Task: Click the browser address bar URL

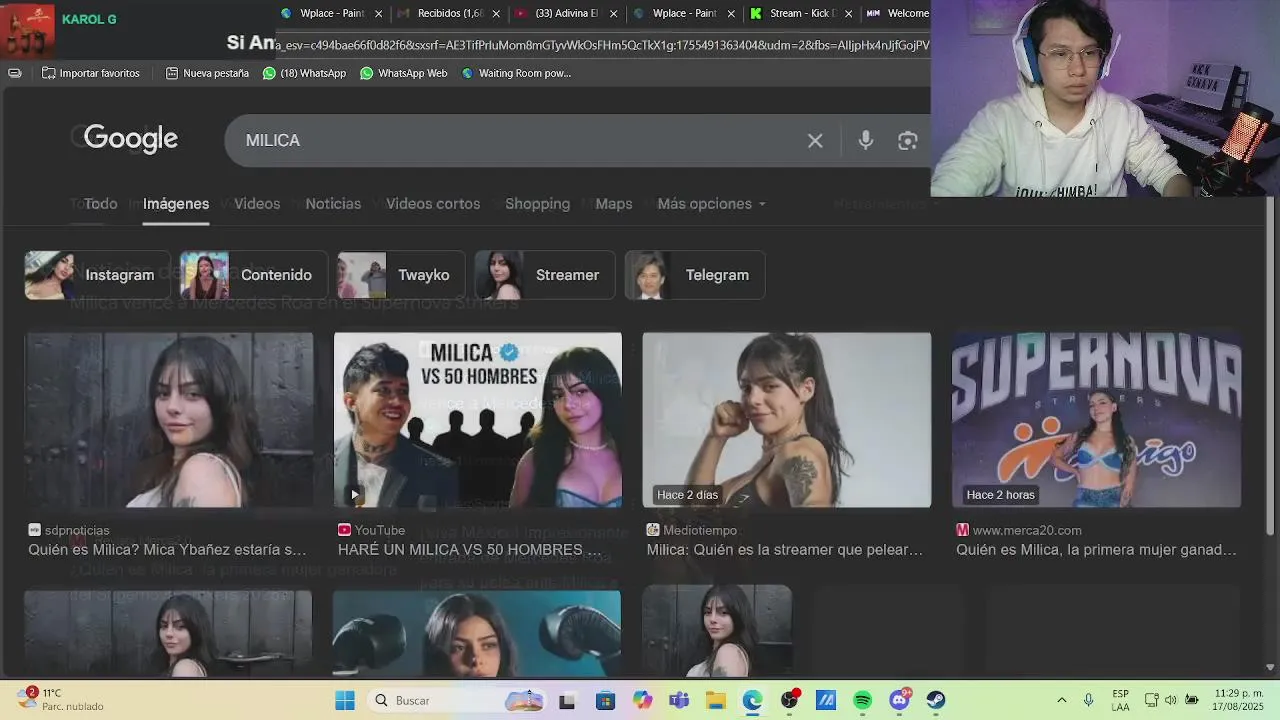Action: pos(602,45)
